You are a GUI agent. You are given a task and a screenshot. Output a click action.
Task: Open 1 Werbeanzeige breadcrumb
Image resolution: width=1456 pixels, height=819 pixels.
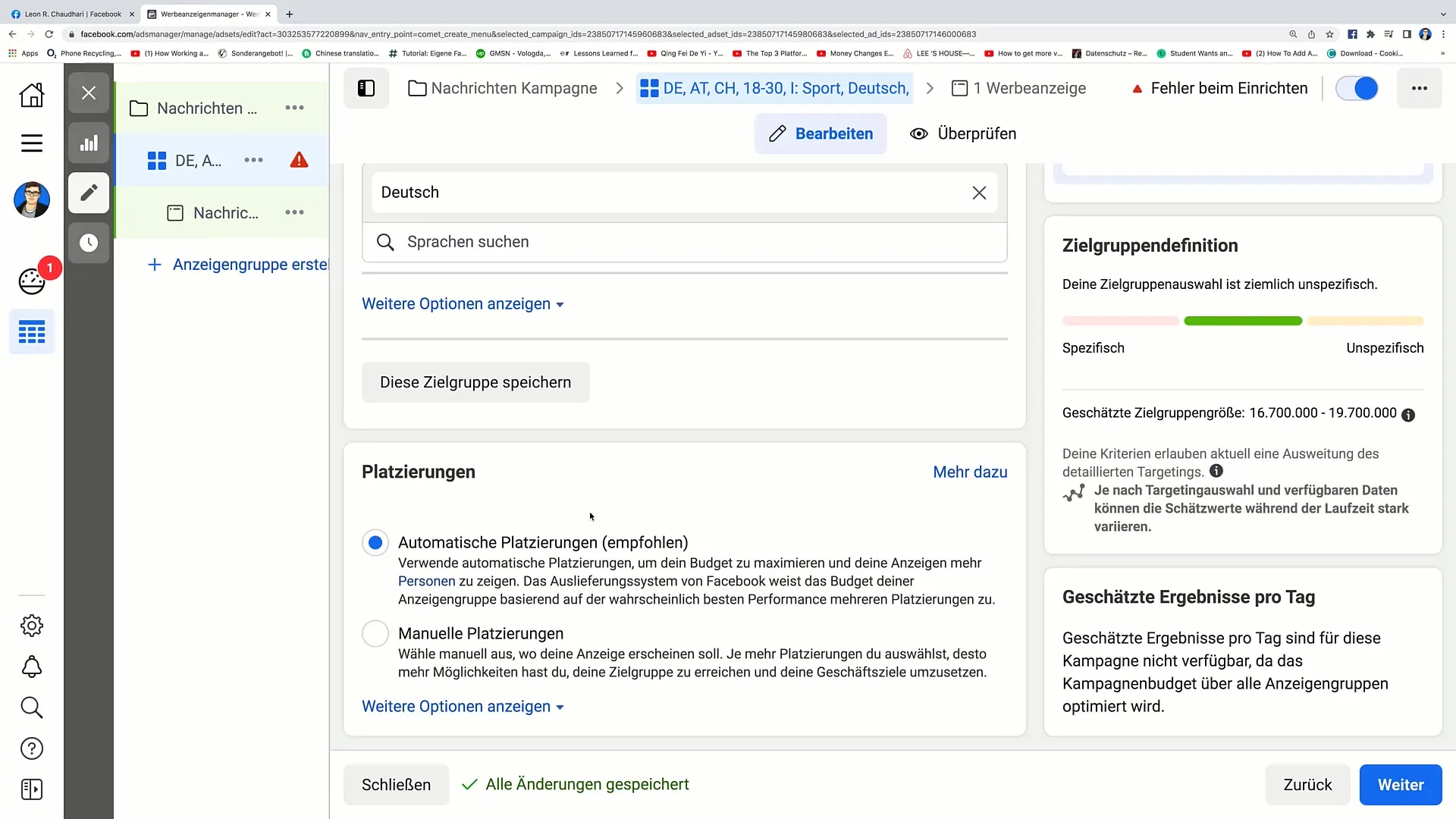tap(1018, 89)
